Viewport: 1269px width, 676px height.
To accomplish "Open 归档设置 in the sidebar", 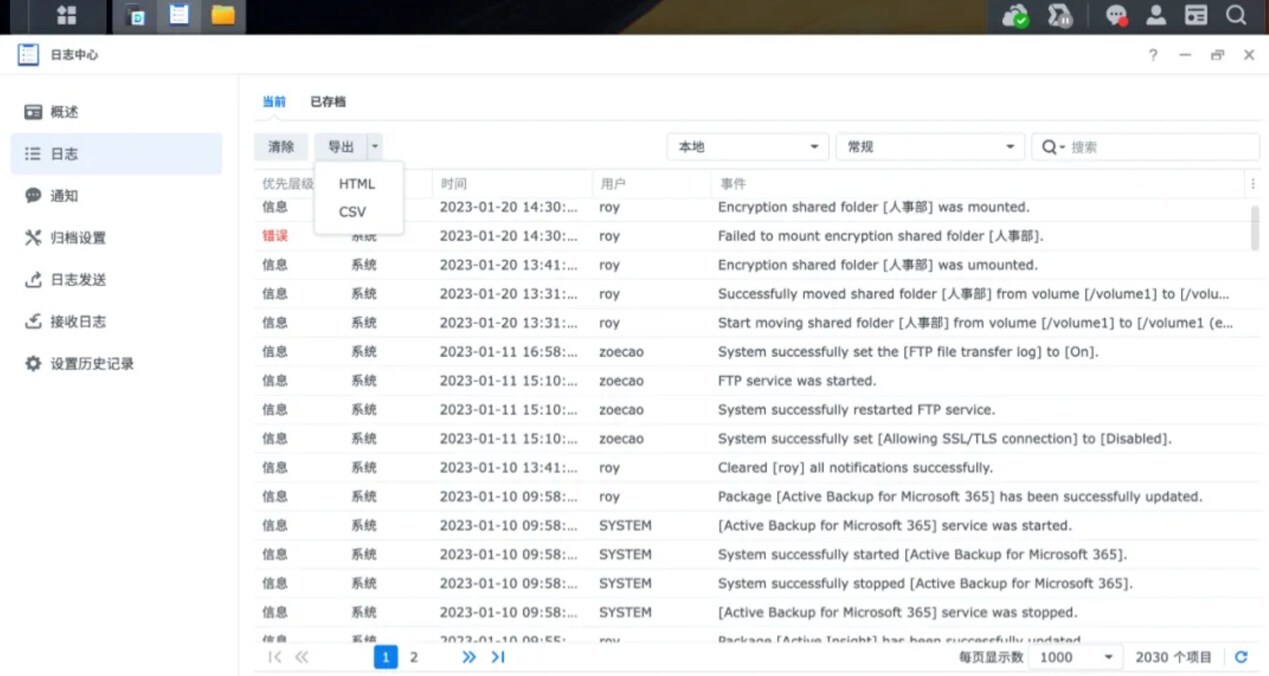I will (x=78, y=238).
